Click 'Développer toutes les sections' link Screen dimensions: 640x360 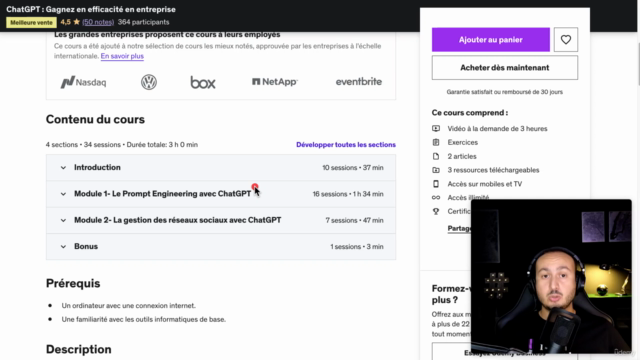click(346, 144)
